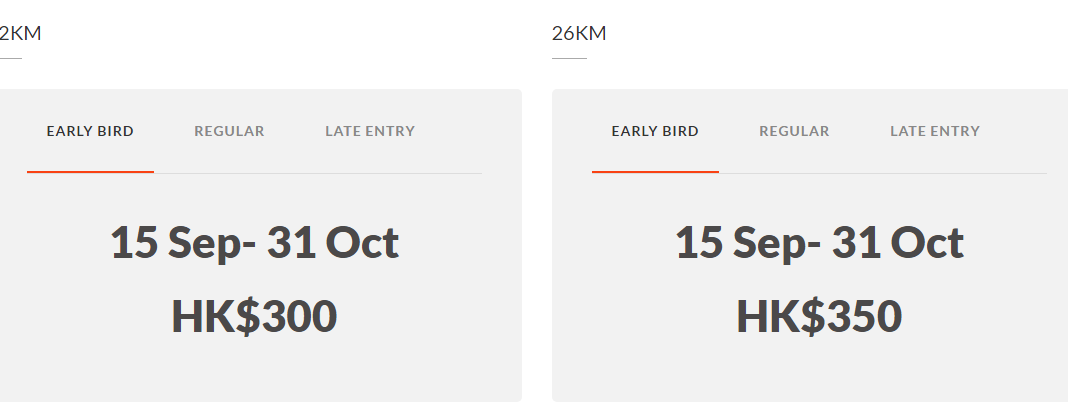The image size is (1068, 417).
Task: Click the short divider under 26KM heading
Action: pyautogui.click(x=569, y=59)
